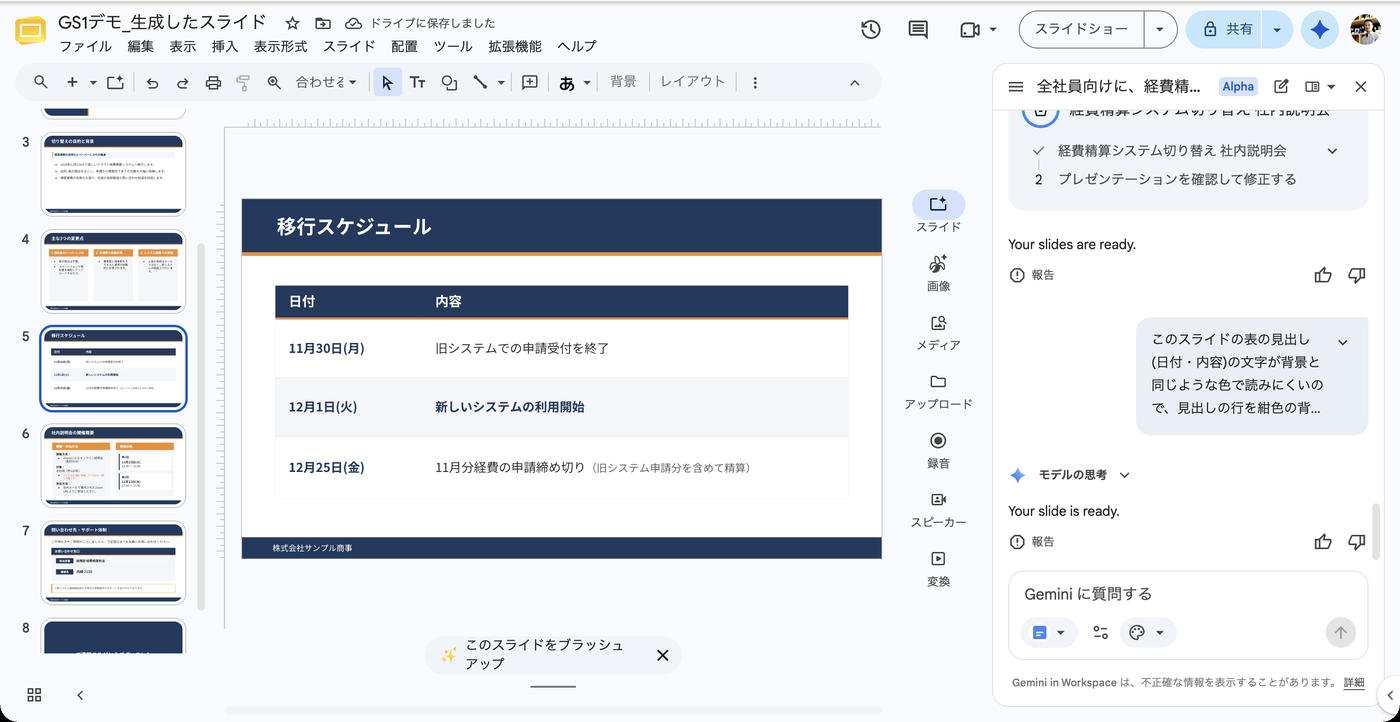Open the 共有 options dropdown arrow
The width and height of the screenshot is (1400, 722).
coord(1277,30)
